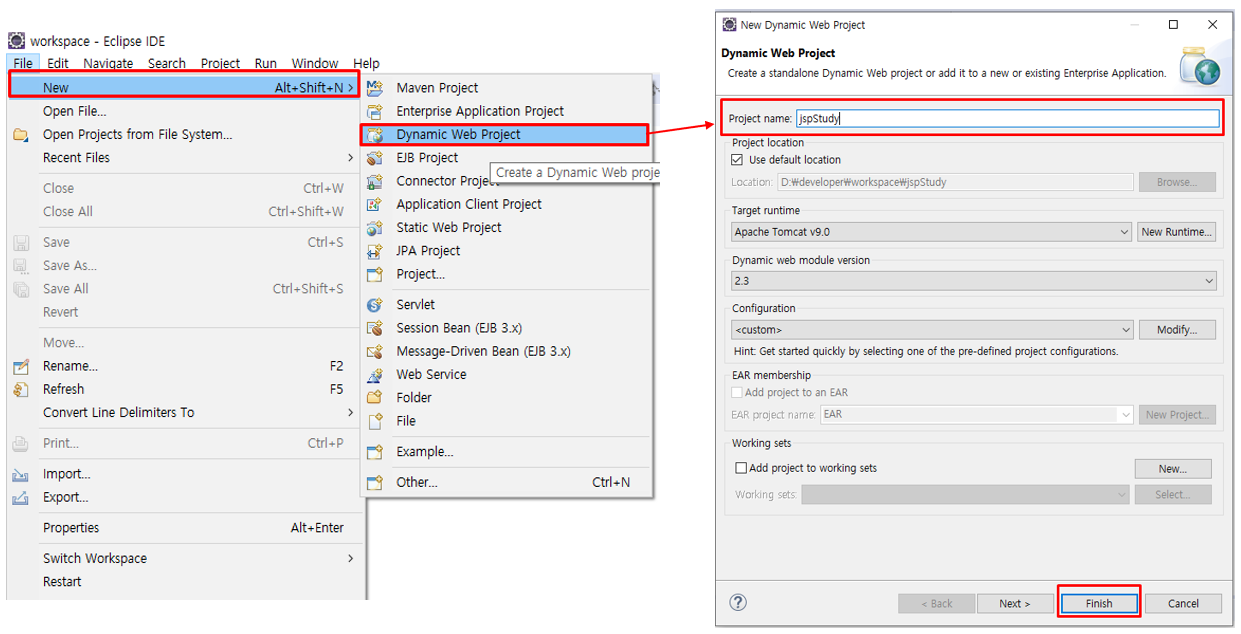Viewport: 1241px width, 634px height.
Task: Click the Modify... configuration button
Action: pos(1177,329)
